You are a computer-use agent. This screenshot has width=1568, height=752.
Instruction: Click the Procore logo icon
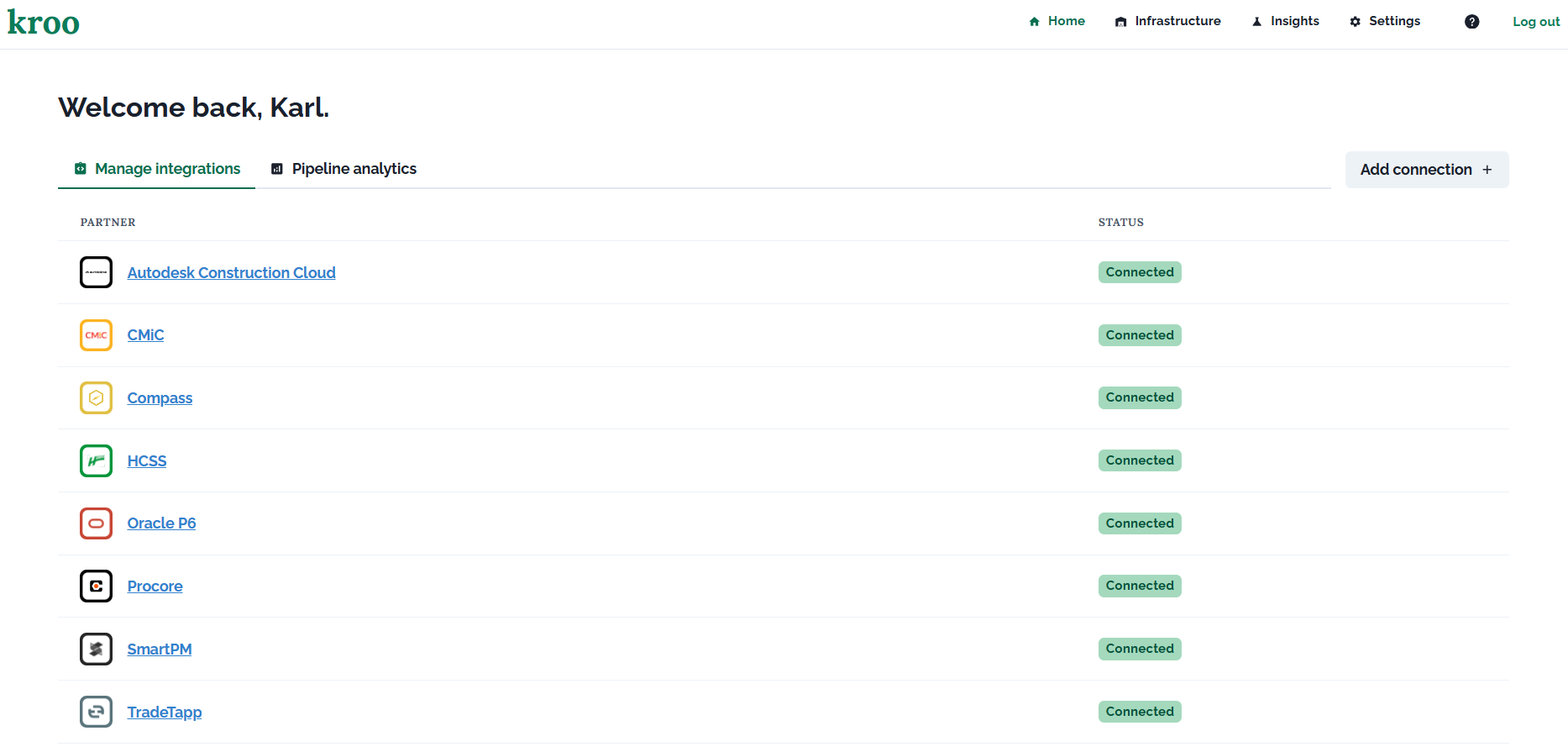(96, 586)
